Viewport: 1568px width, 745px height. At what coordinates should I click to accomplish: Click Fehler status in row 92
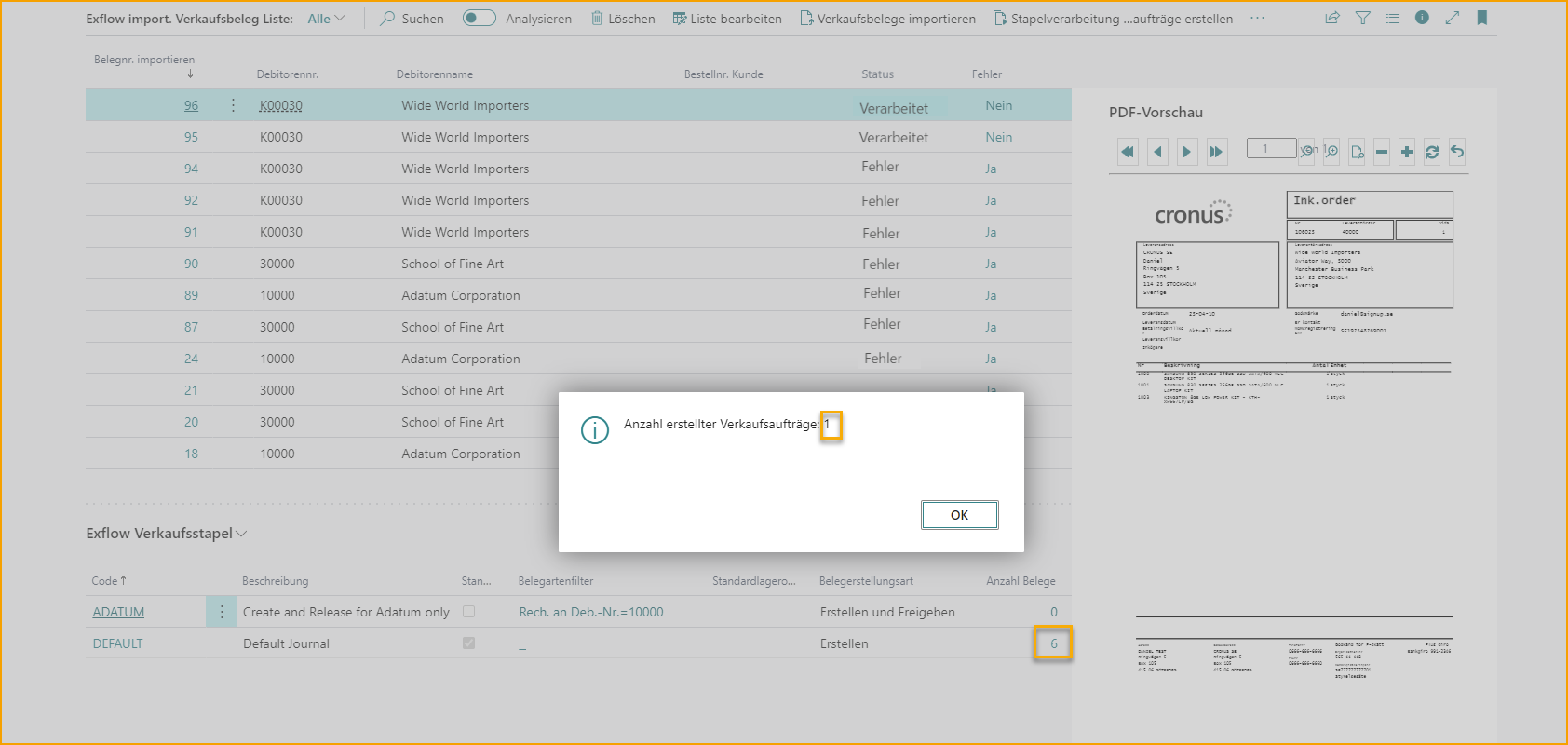pyautogui.click(x=880, y=200)
